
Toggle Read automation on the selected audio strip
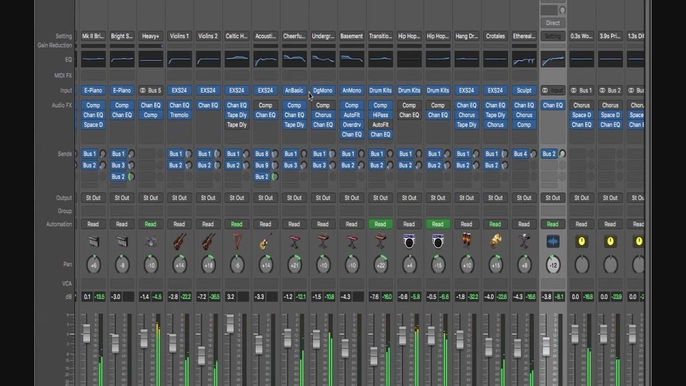click(x=553, y=224)
